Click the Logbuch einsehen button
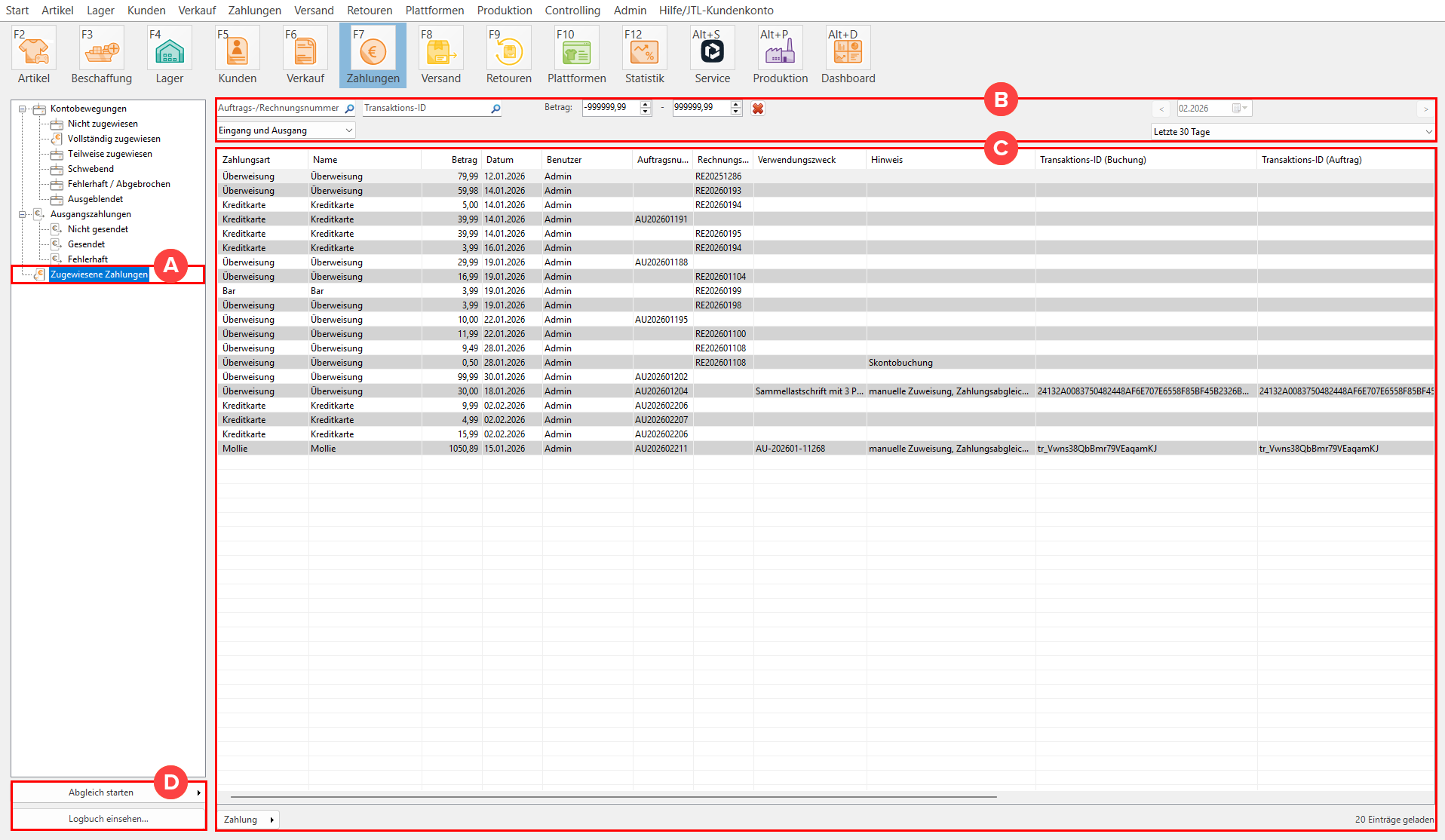This screenshot has width=1445, height=840. (x=108, y=819)
